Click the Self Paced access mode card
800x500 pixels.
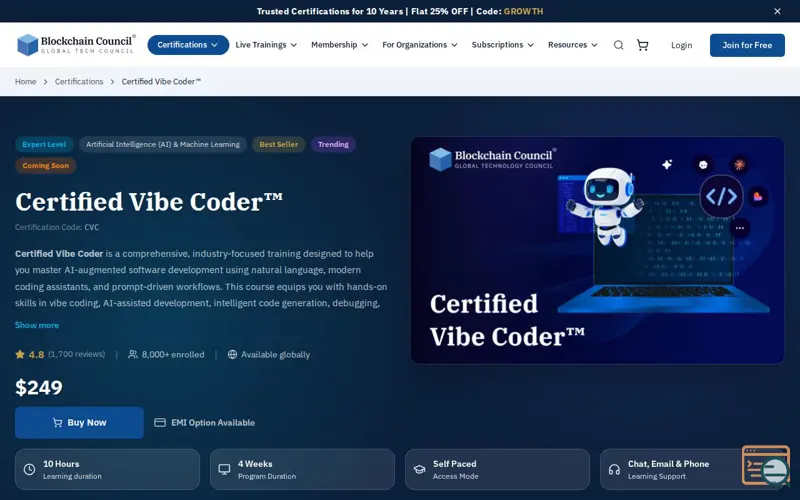(x=497, y=469)
